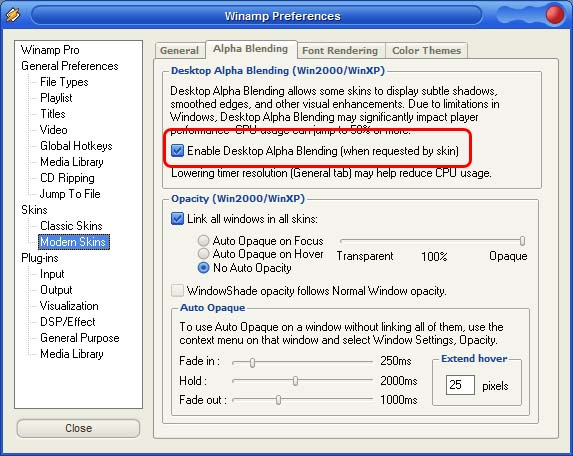Select the Skins category
The image size is (573, 456).
point(34,210)
